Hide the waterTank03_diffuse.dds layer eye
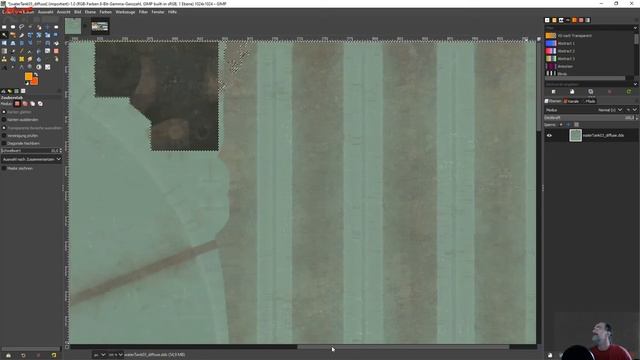This screenshot has height=360, width=640. point(549,136)
